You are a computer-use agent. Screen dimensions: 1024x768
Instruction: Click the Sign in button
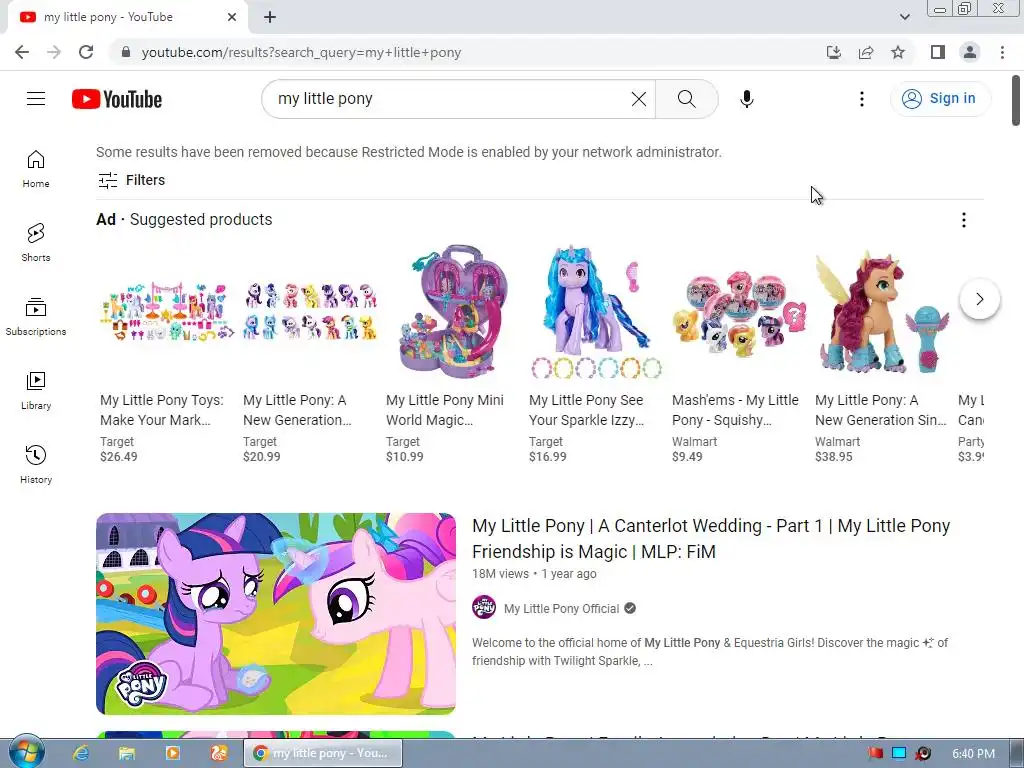click(940, 99)
